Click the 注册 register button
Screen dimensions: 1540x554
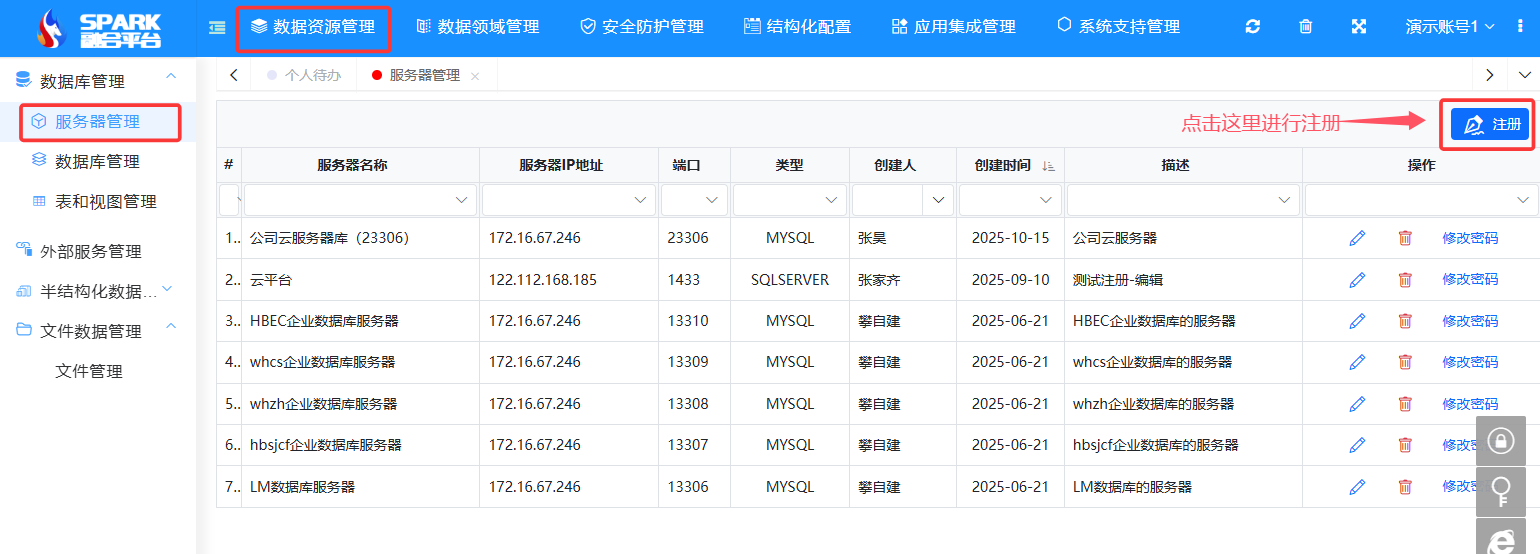click(x=1490, y=124)
